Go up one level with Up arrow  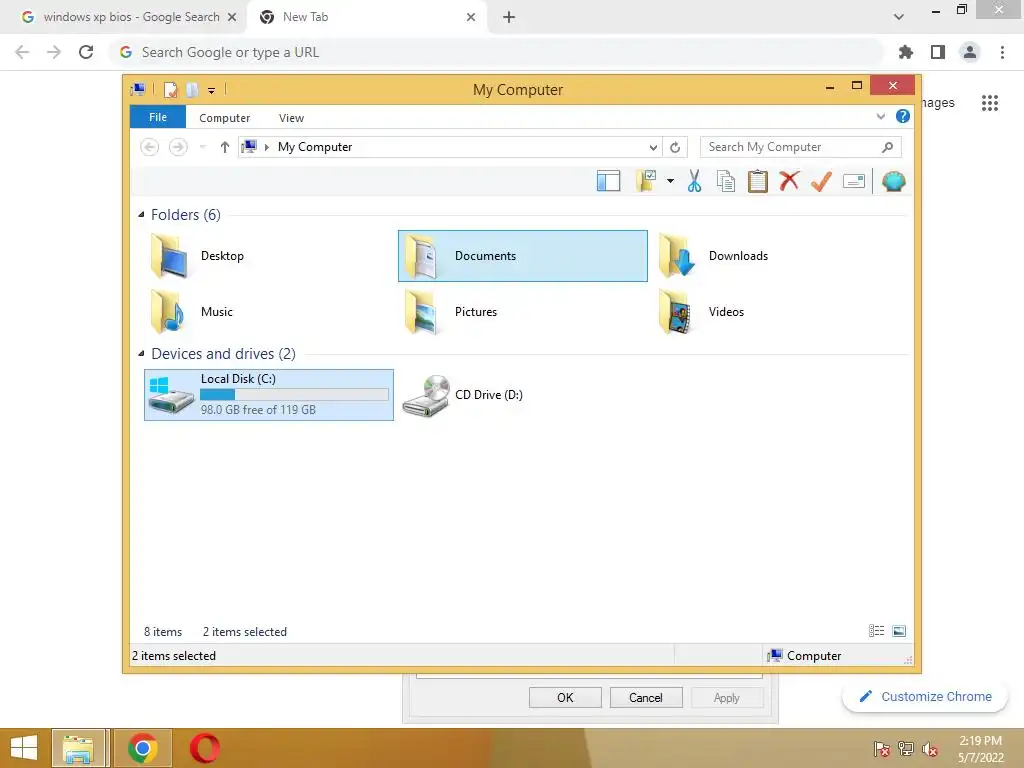pos(225,147)
